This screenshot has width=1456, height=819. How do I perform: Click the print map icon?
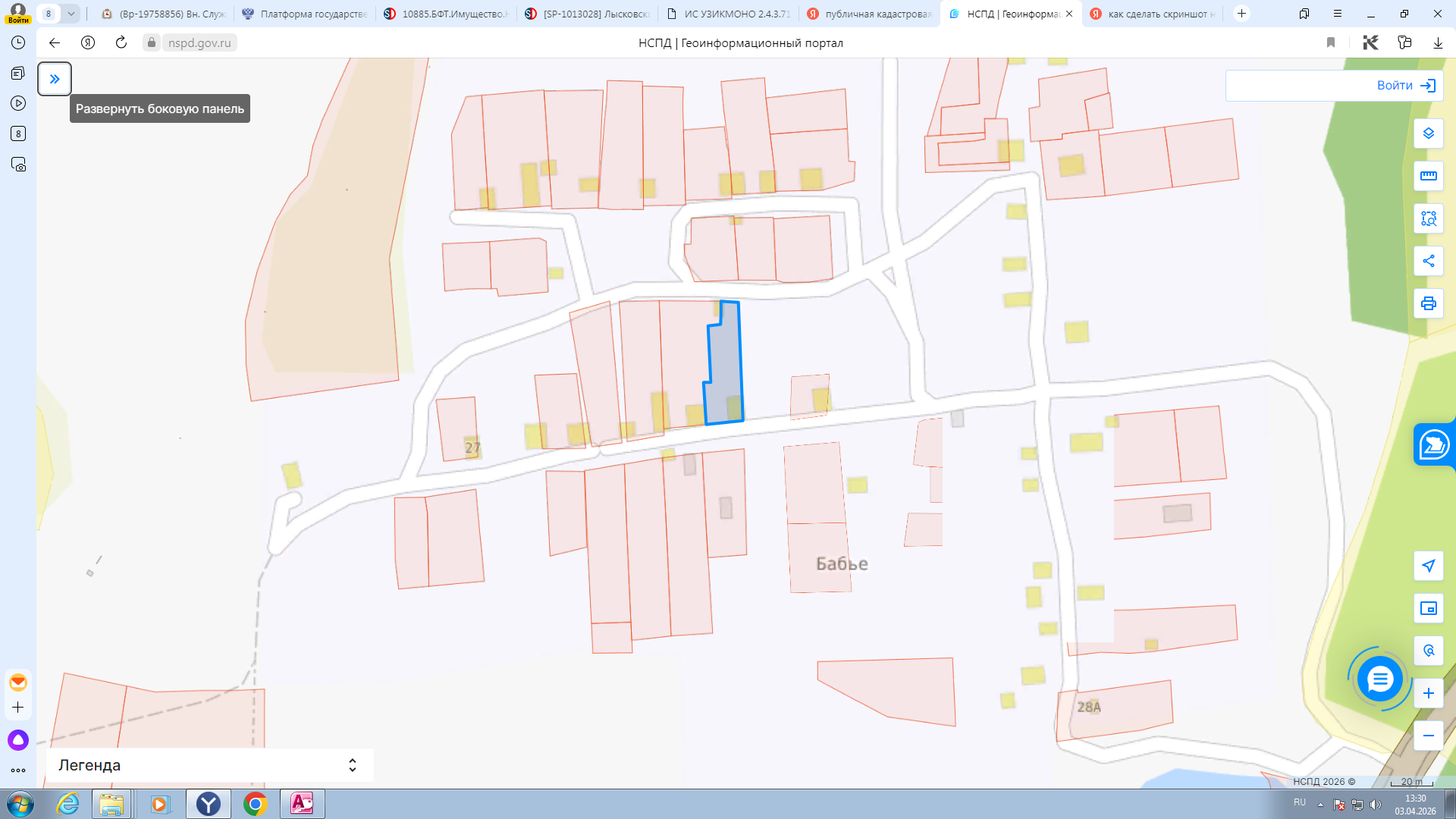click(1429, 303)
